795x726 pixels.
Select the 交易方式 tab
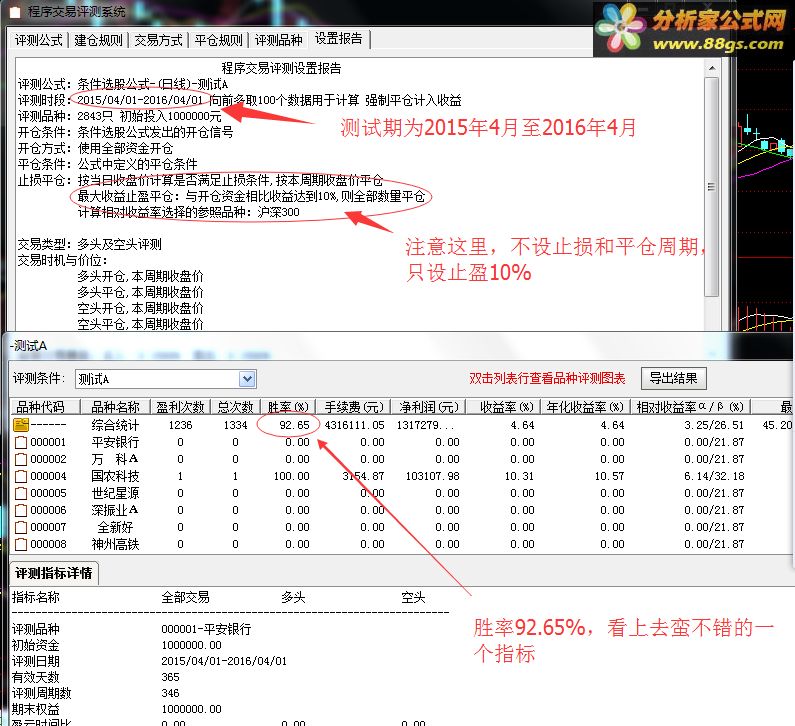(x=158, y=40)
